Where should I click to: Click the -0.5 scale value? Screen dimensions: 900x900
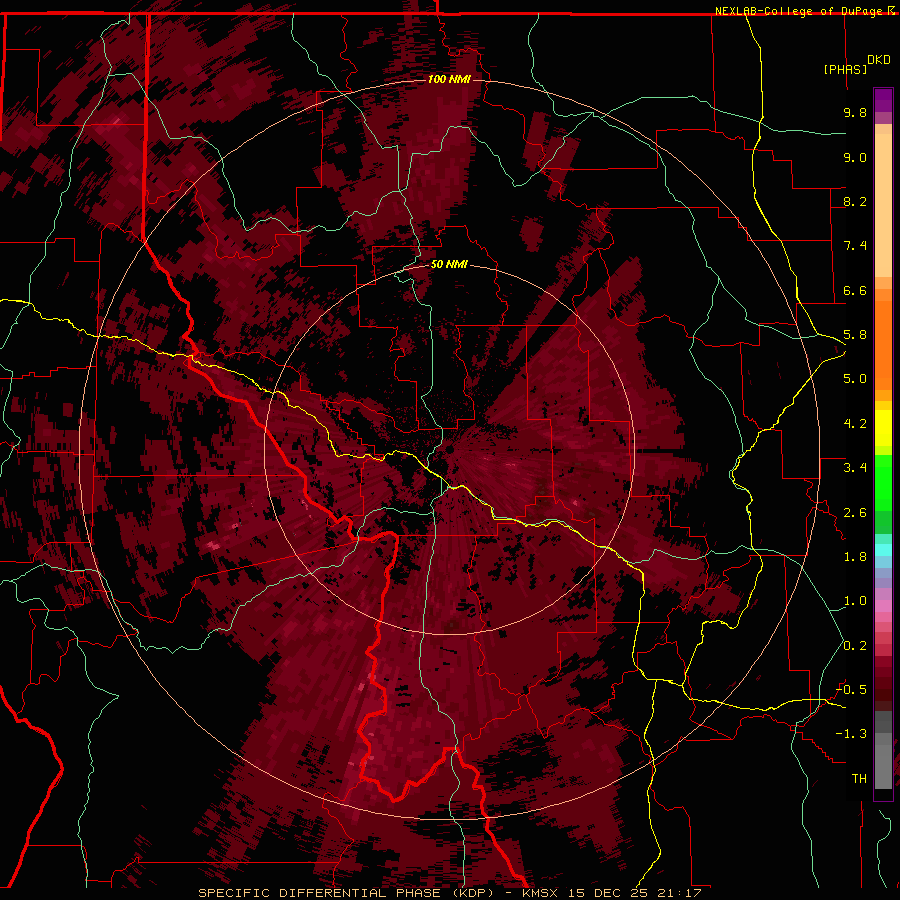[x=851, y=690]
